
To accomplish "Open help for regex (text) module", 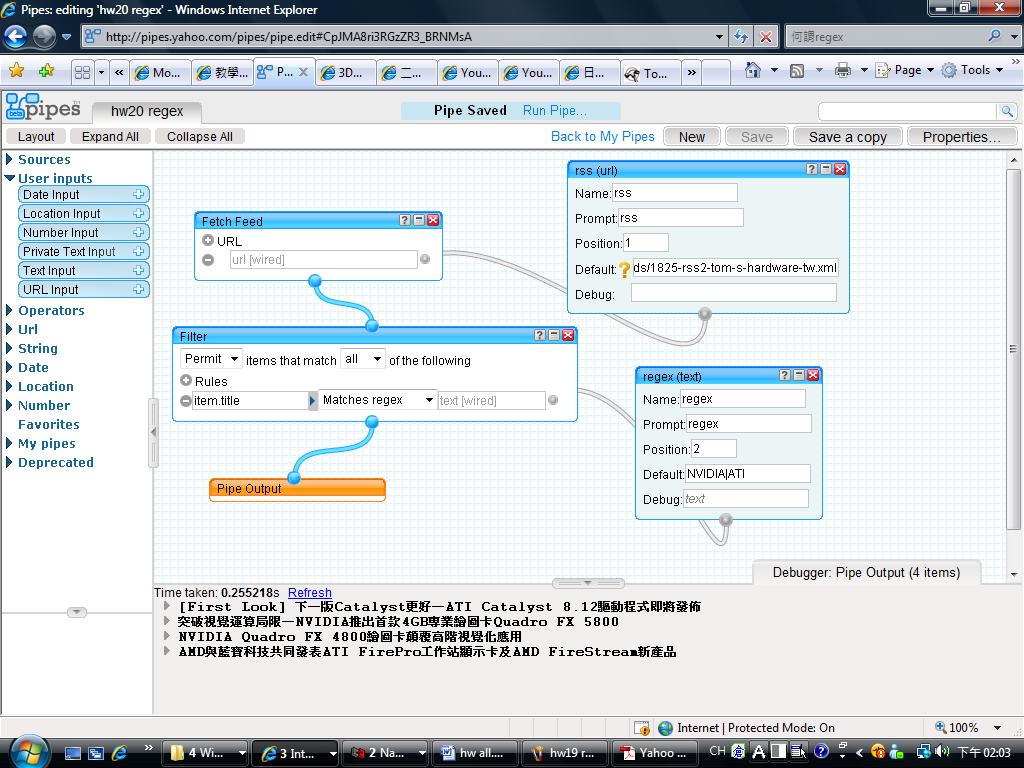I will point(785,375).
